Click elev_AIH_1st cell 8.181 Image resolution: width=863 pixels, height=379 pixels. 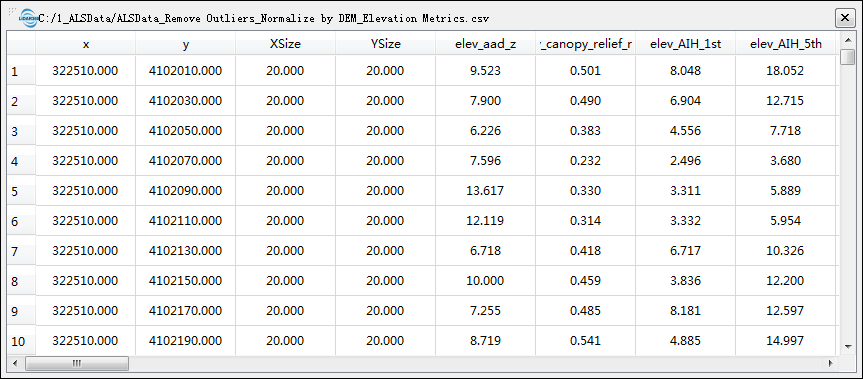point(685,311)
